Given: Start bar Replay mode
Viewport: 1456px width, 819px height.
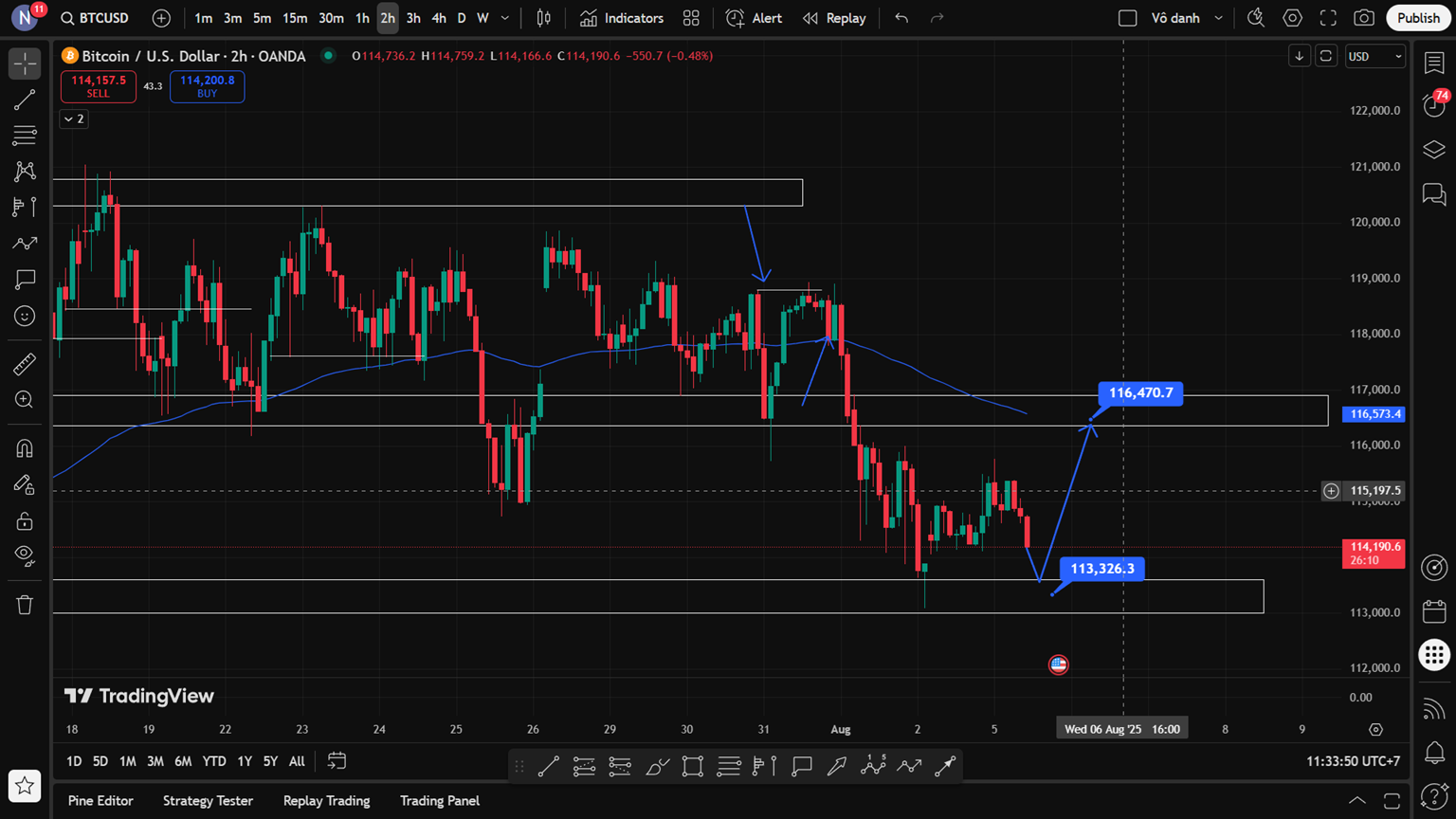Looking at the screenshot, I should pyautogui.click(x=834, y=18).
